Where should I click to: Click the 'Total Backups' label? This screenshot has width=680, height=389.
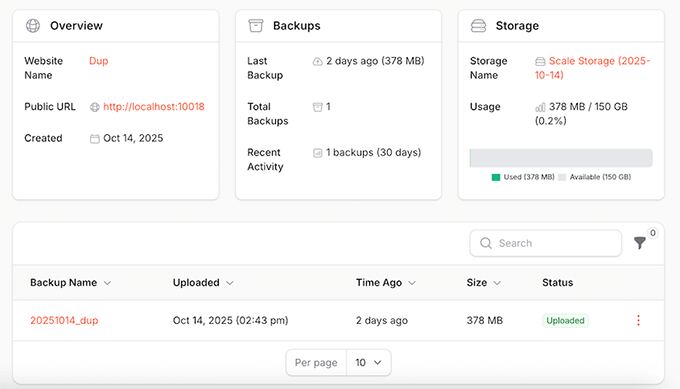coord(268,114)
